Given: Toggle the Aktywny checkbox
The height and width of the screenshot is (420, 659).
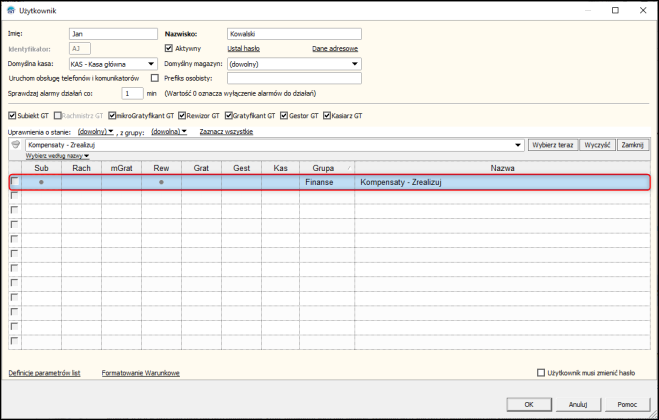Looking at the screenshot, I should click(169, 48).
